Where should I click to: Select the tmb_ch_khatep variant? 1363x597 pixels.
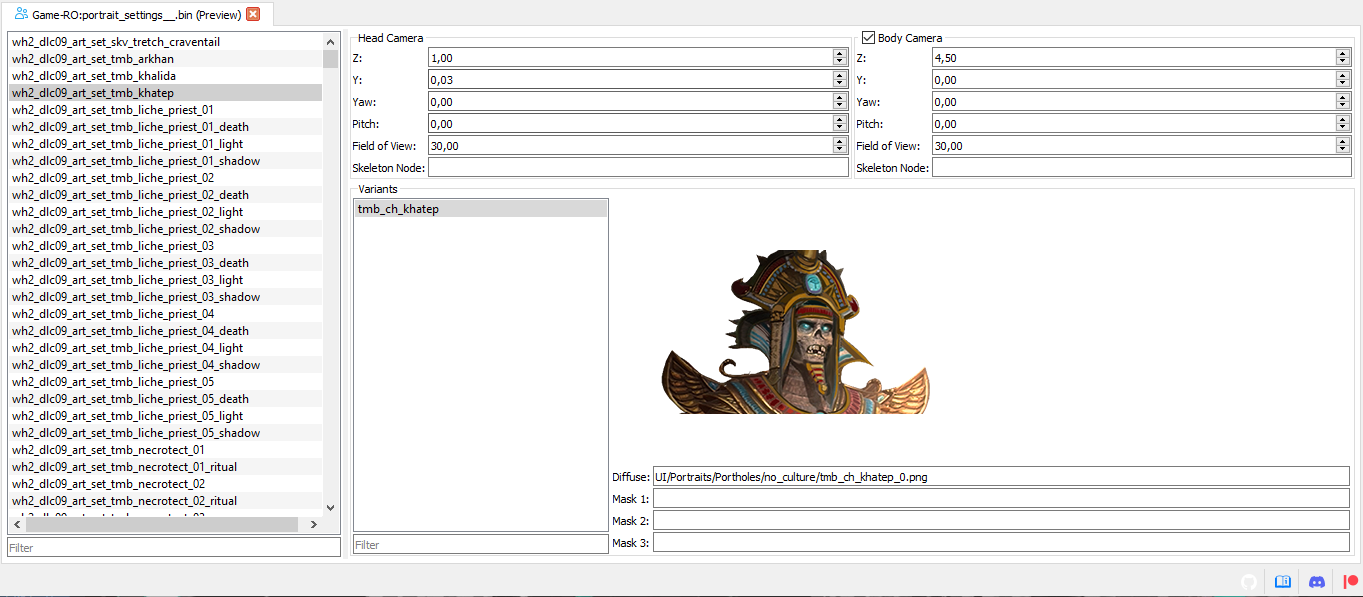(x=480, y=209)
